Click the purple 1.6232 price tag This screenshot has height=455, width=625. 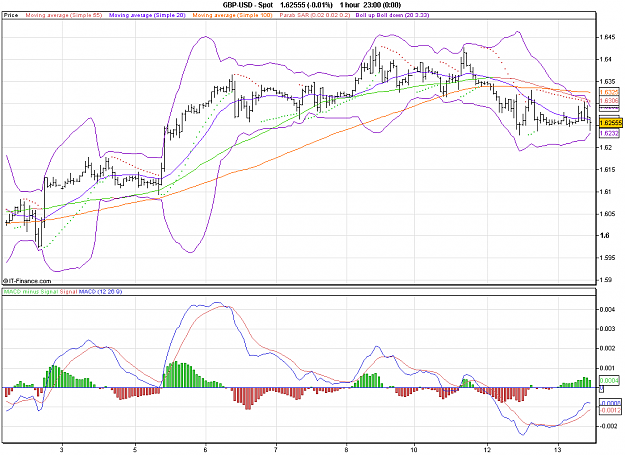pyautogui.click(x=609, y=133)
